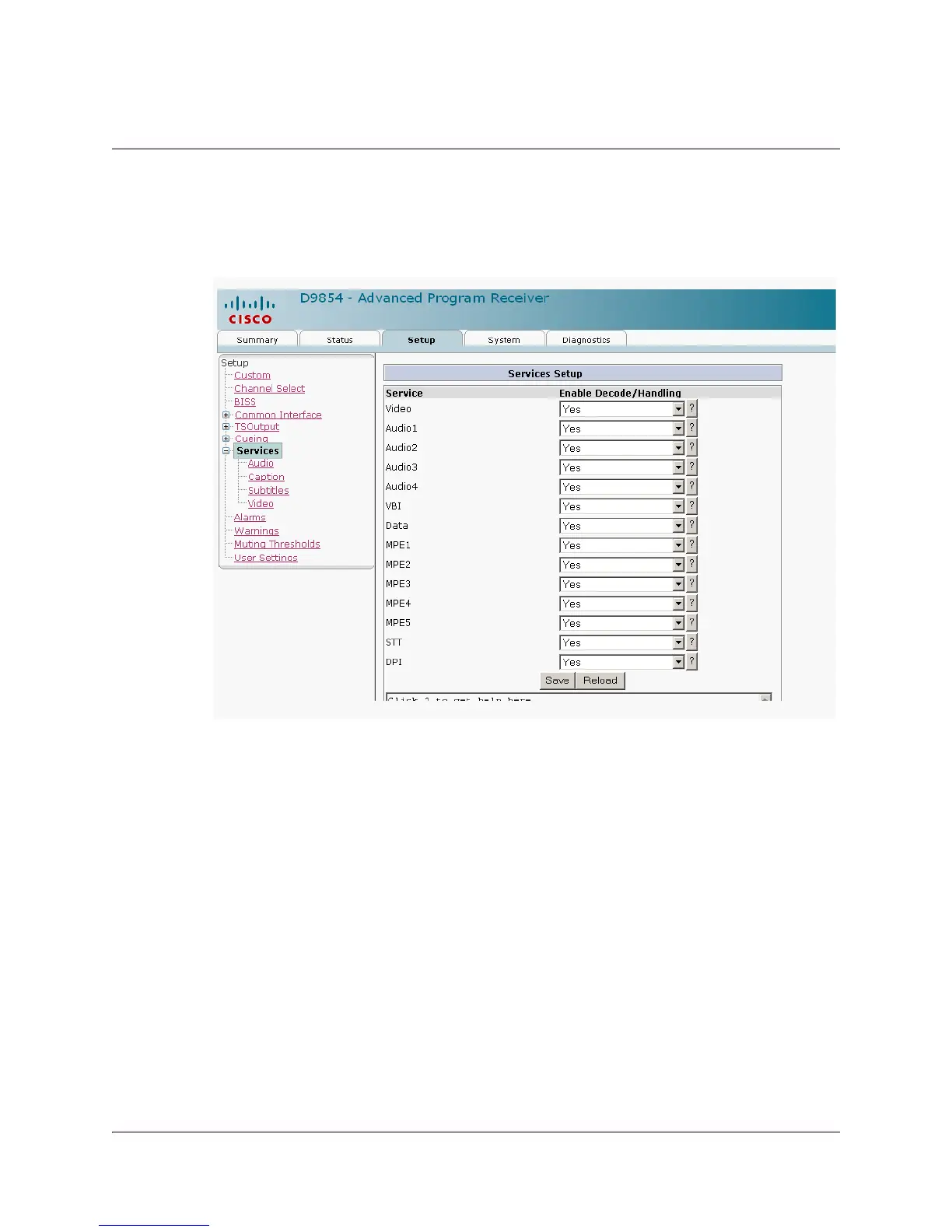This screenshot has width=952, height=1232.
Task: Open the DPI Enable Decode dropdown
Action: (621, 662)
